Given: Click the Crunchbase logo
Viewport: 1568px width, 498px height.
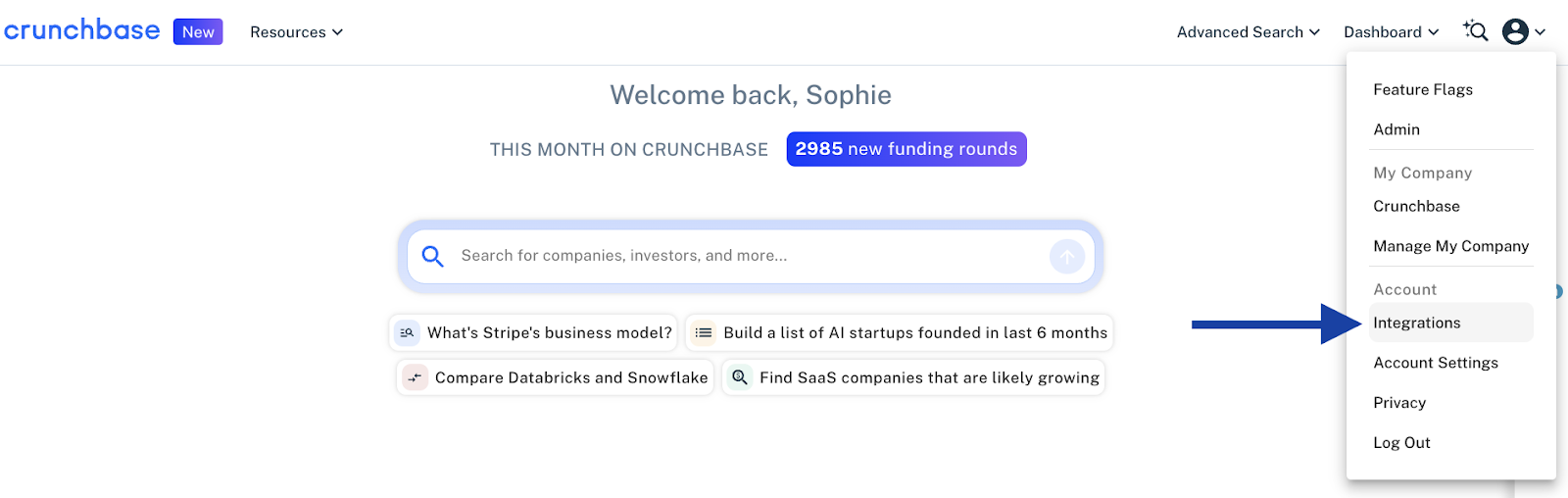Looking at the screenshot, I should tap(81, 30).
